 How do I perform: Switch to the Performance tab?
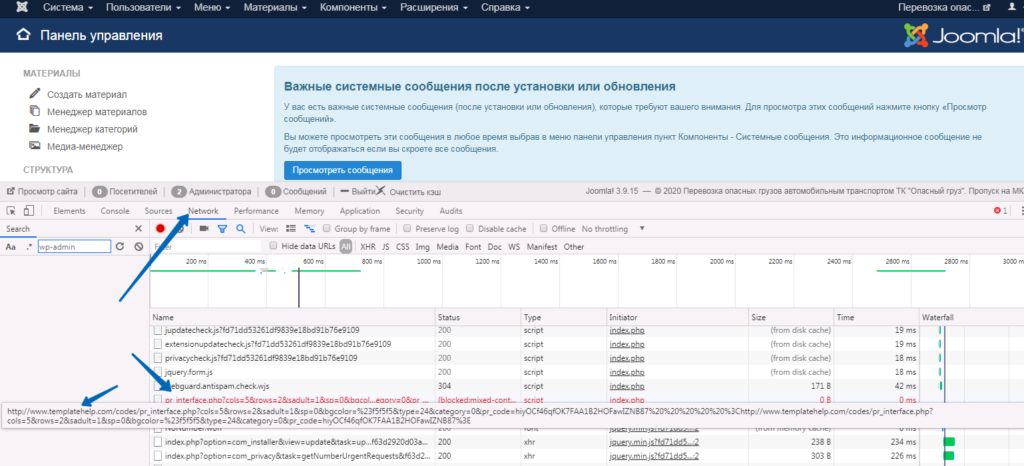pos(257,211)
